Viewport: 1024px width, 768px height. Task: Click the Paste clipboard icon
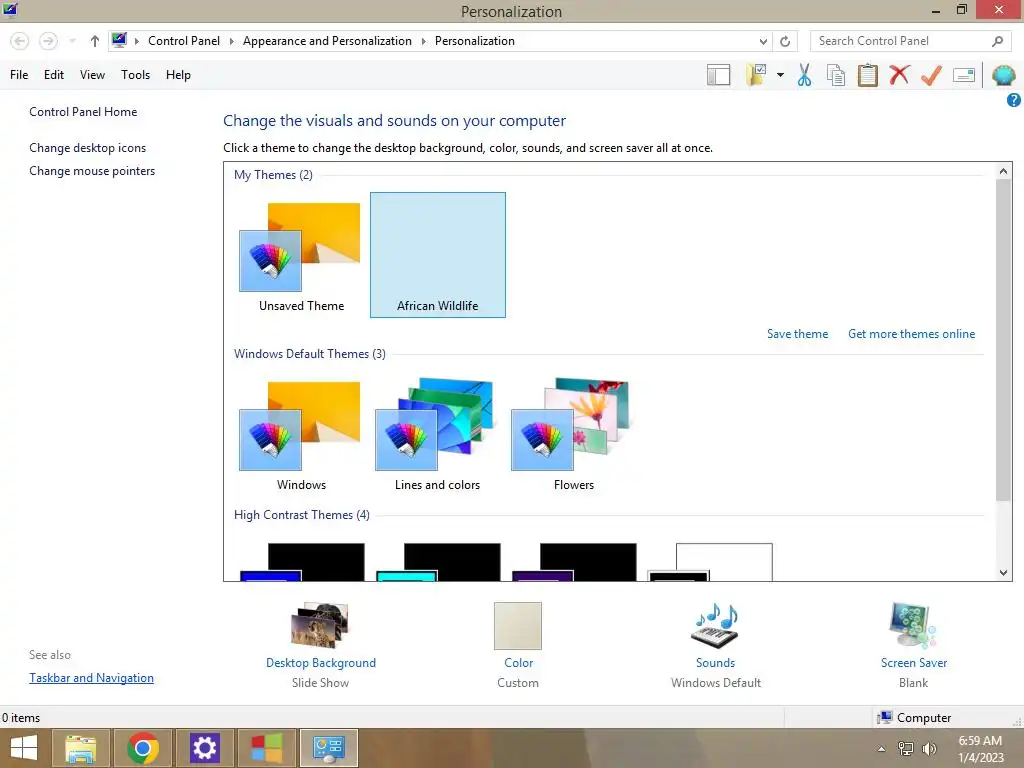point(867,75)
